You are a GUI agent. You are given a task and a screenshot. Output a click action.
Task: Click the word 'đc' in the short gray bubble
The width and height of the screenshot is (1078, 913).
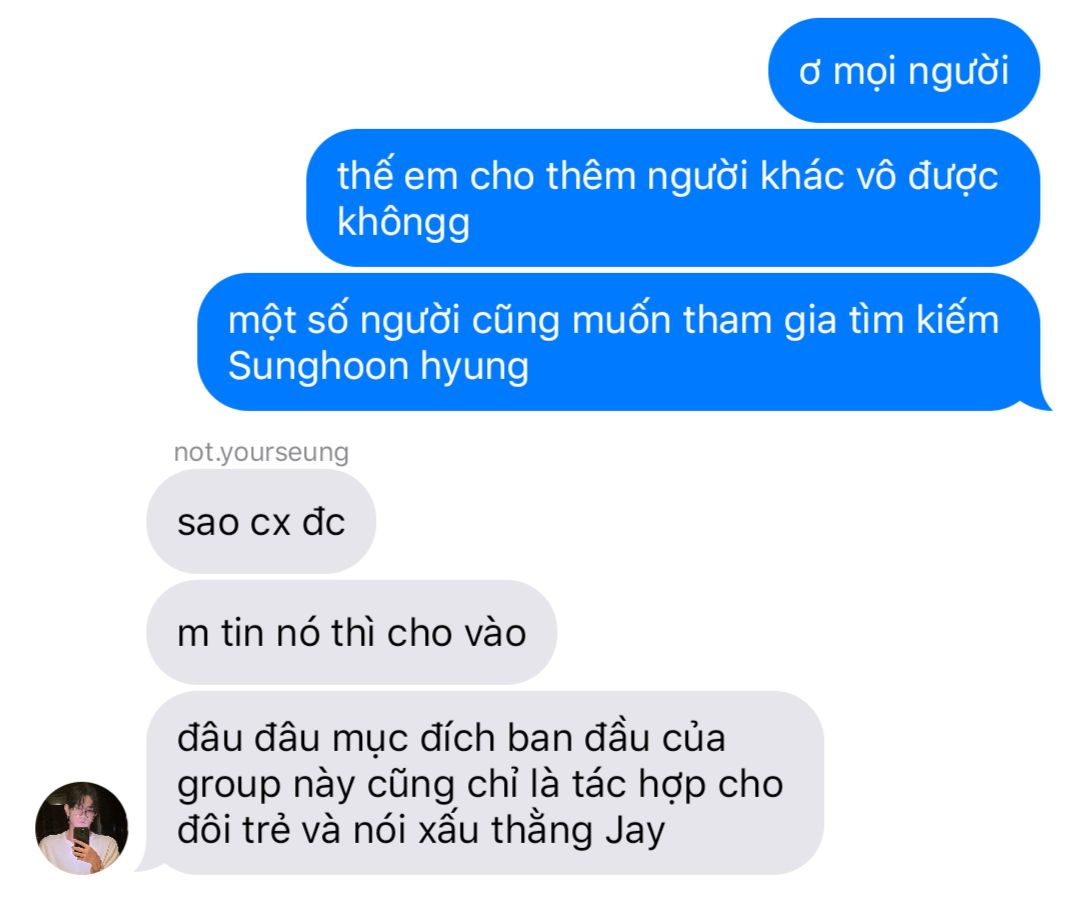pyautogui.click(x=324, y=522)
